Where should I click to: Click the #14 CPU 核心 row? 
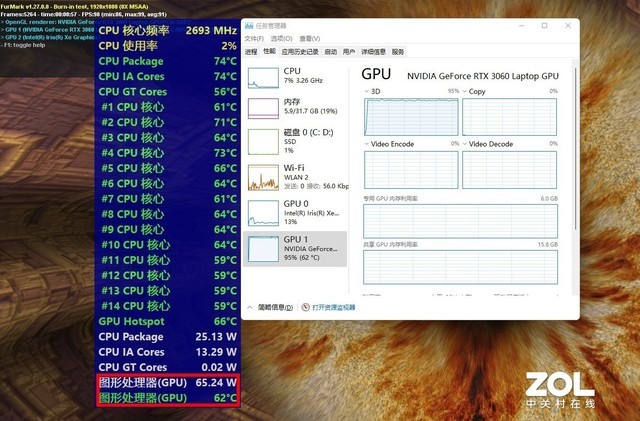coord(167,306)
